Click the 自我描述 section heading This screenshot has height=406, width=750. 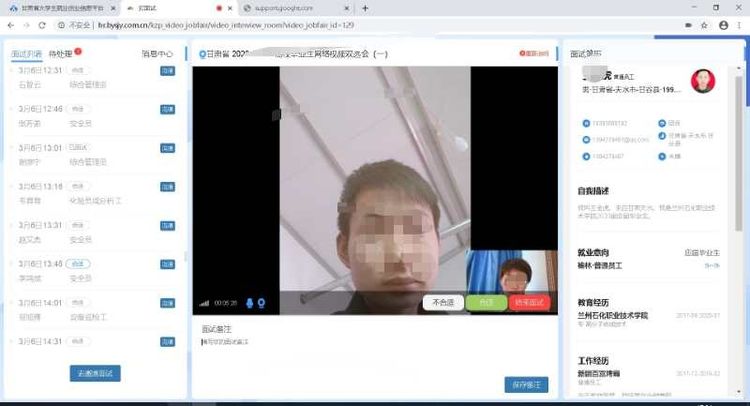(x=593, y=191)
